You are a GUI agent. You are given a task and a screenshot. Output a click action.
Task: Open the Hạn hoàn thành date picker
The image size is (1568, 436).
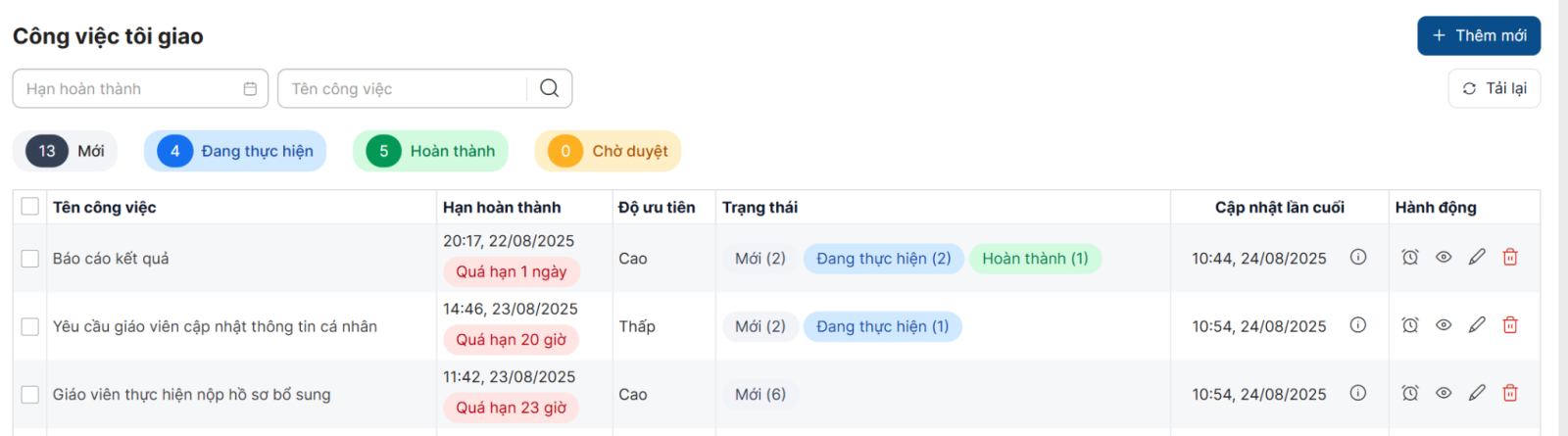pyautogui.click(x=139, y=88)
